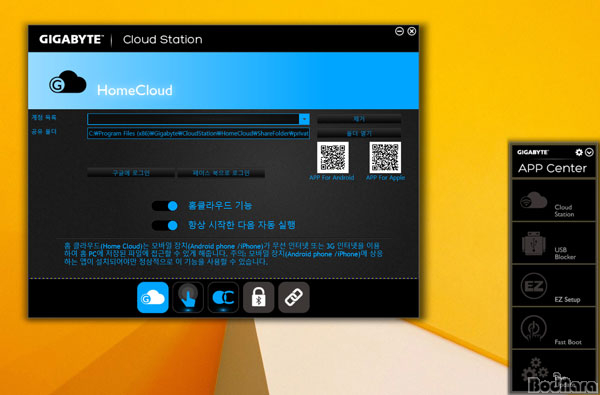Open the Bluetooth auto-lock padlock icon
The width and height of the screenshot is (600, 395).
point(259,297)
